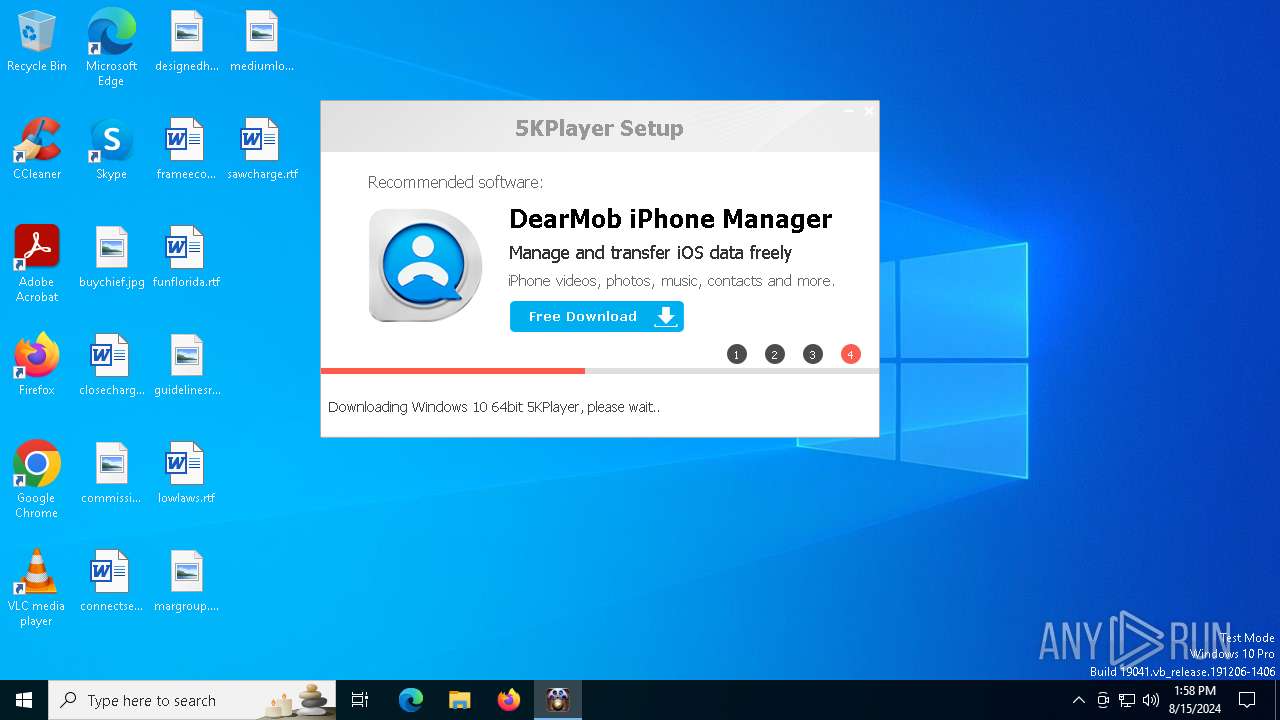Select the designedh image file on desktop
The height and width of the screenshot is (720, 1280).
[x=186, y=42]
